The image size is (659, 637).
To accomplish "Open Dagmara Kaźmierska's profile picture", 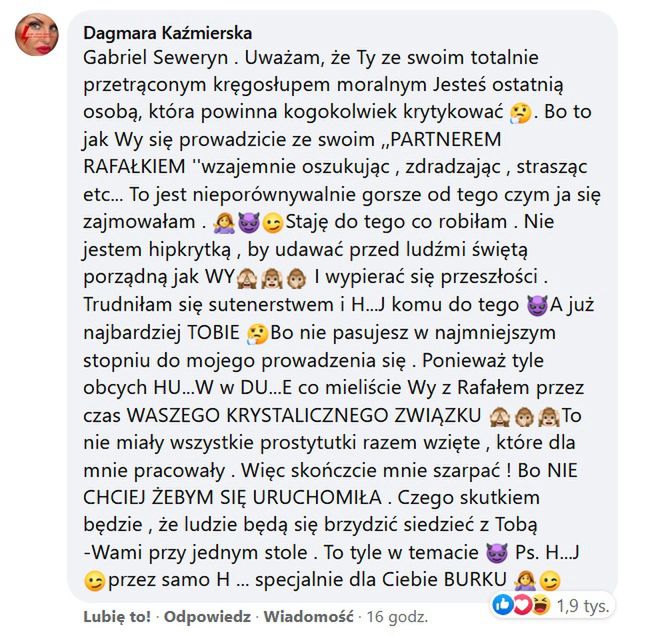I will click(37, 34).
